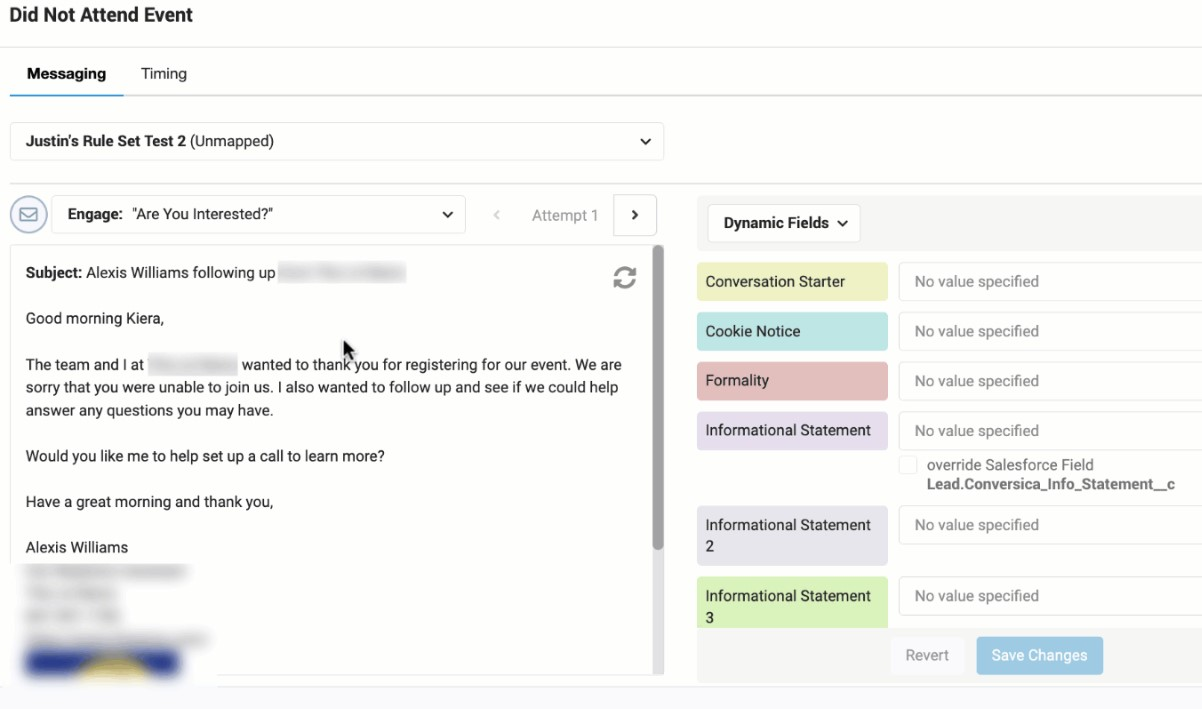Click the Conversation Starter value field
This screenshot has height=709, width=1202.
1050,282
